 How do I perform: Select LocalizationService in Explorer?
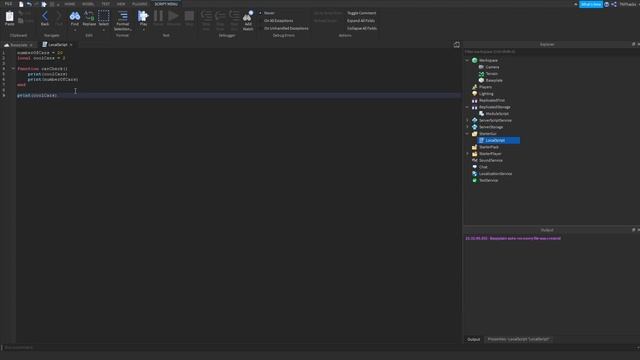coord(495,174)
